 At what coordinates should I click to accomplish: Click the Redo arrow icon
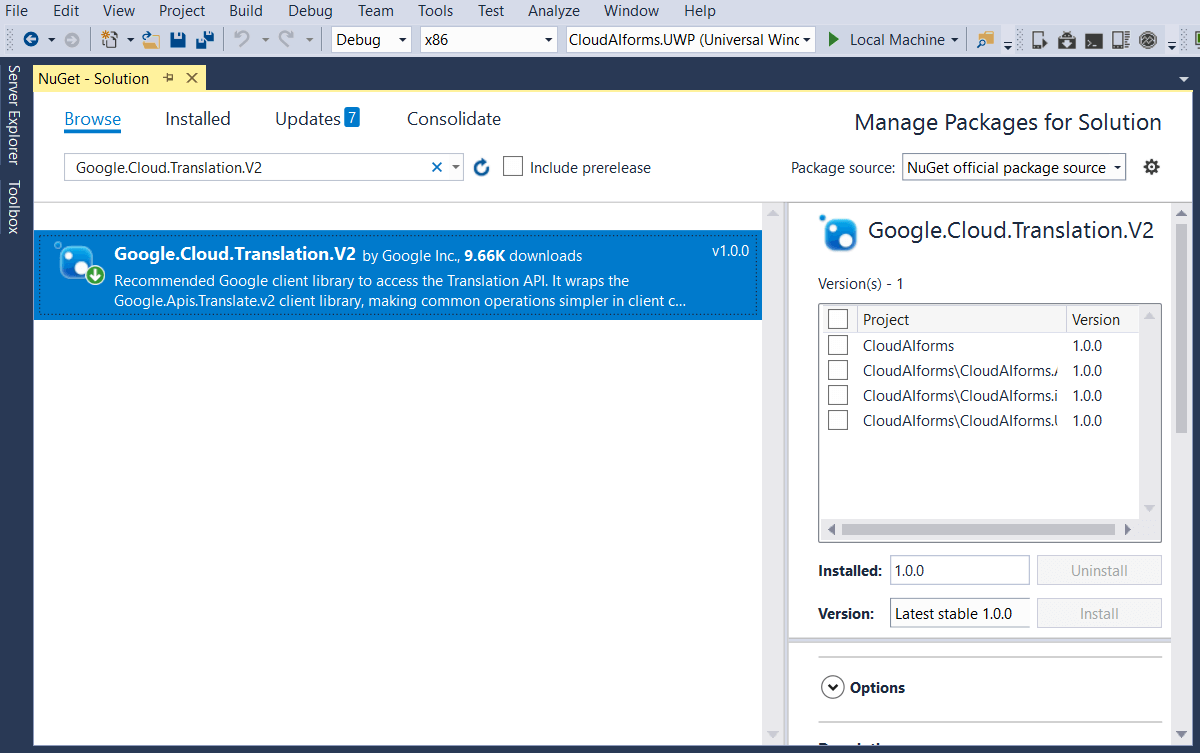pos(286,40)
